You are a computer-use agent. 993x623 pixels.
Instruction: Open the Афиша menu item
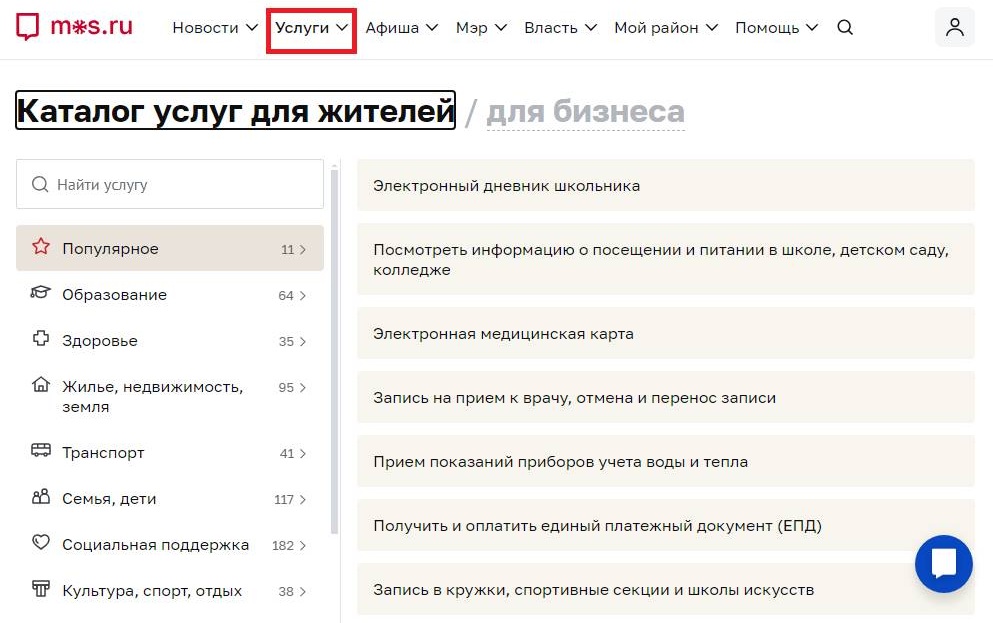pyautogui.click(x=393, y=28)
